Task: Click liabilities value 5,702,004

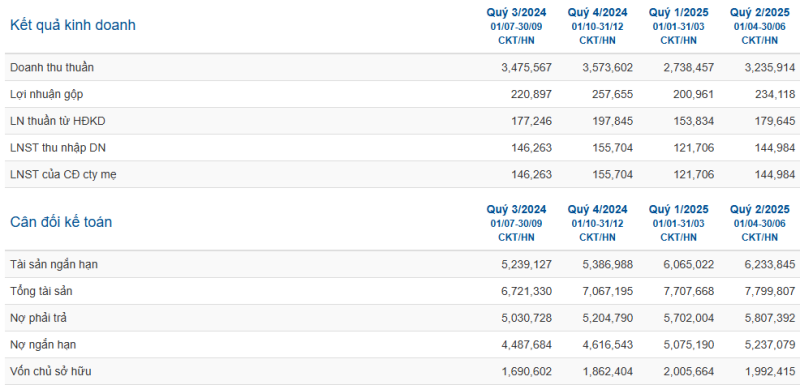Action: point(688,318)
